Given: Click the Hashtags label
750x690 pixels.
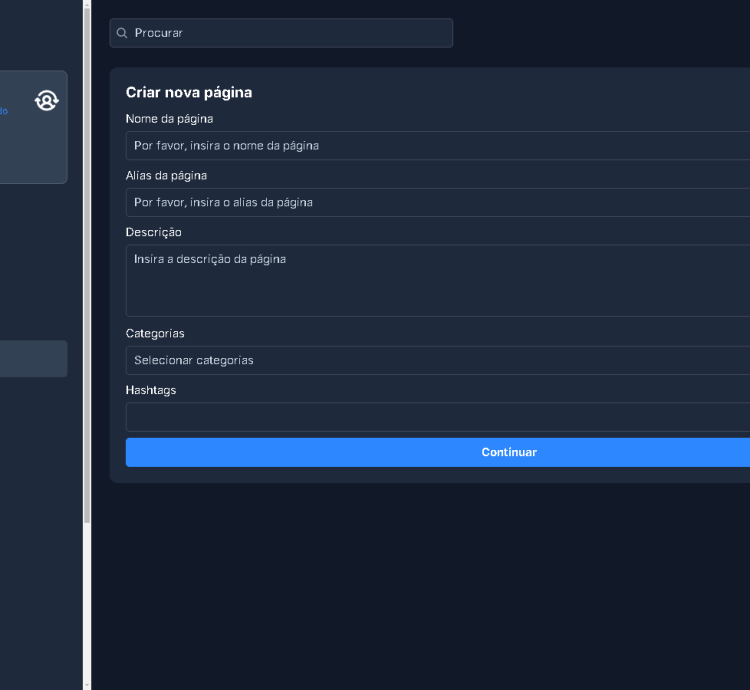Looking at the screenshot, I should [x=151, y=390].
